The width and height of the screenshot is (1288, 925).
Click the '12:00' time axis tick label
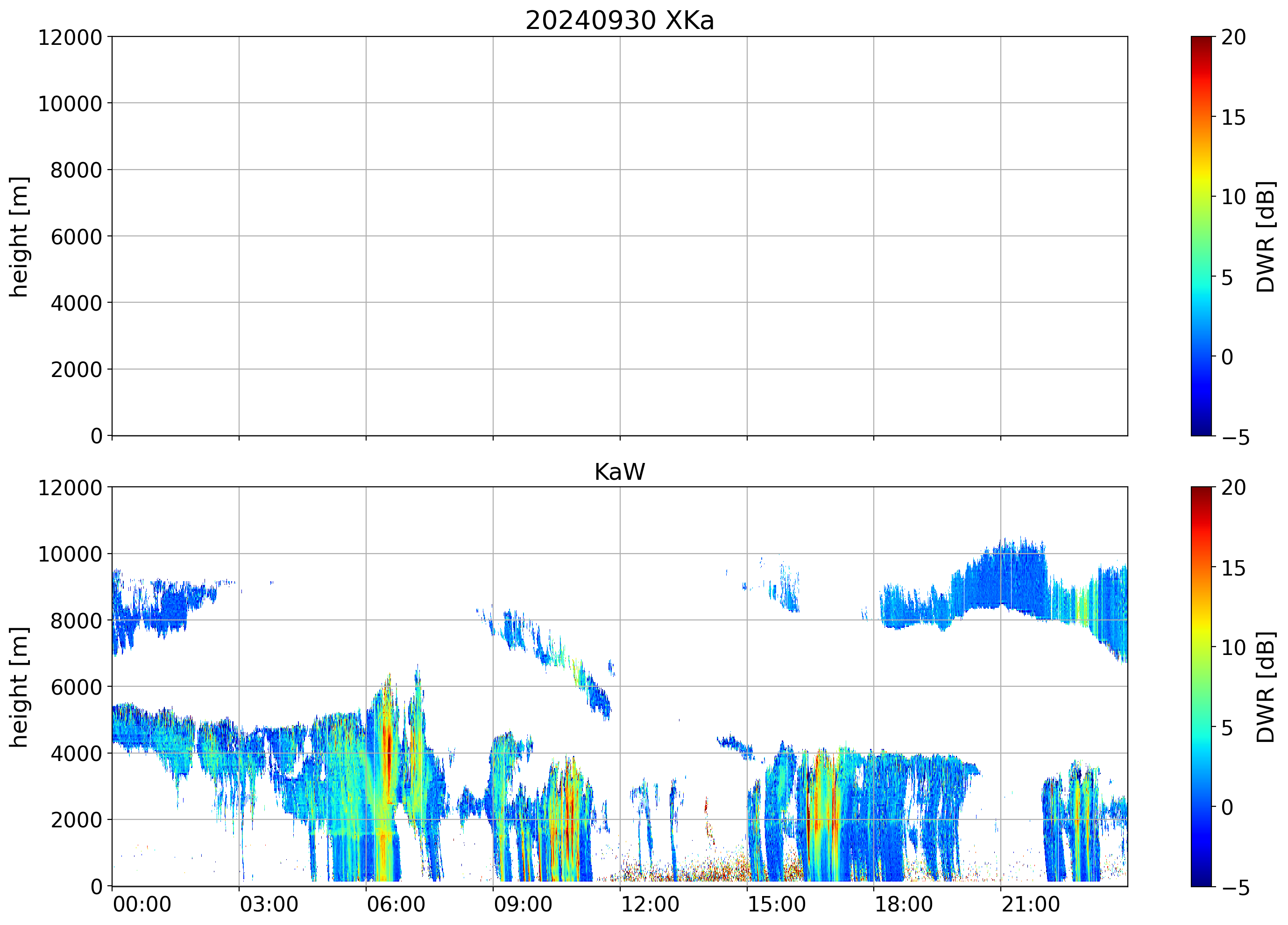pyautogui.click(x=650, y=904)
